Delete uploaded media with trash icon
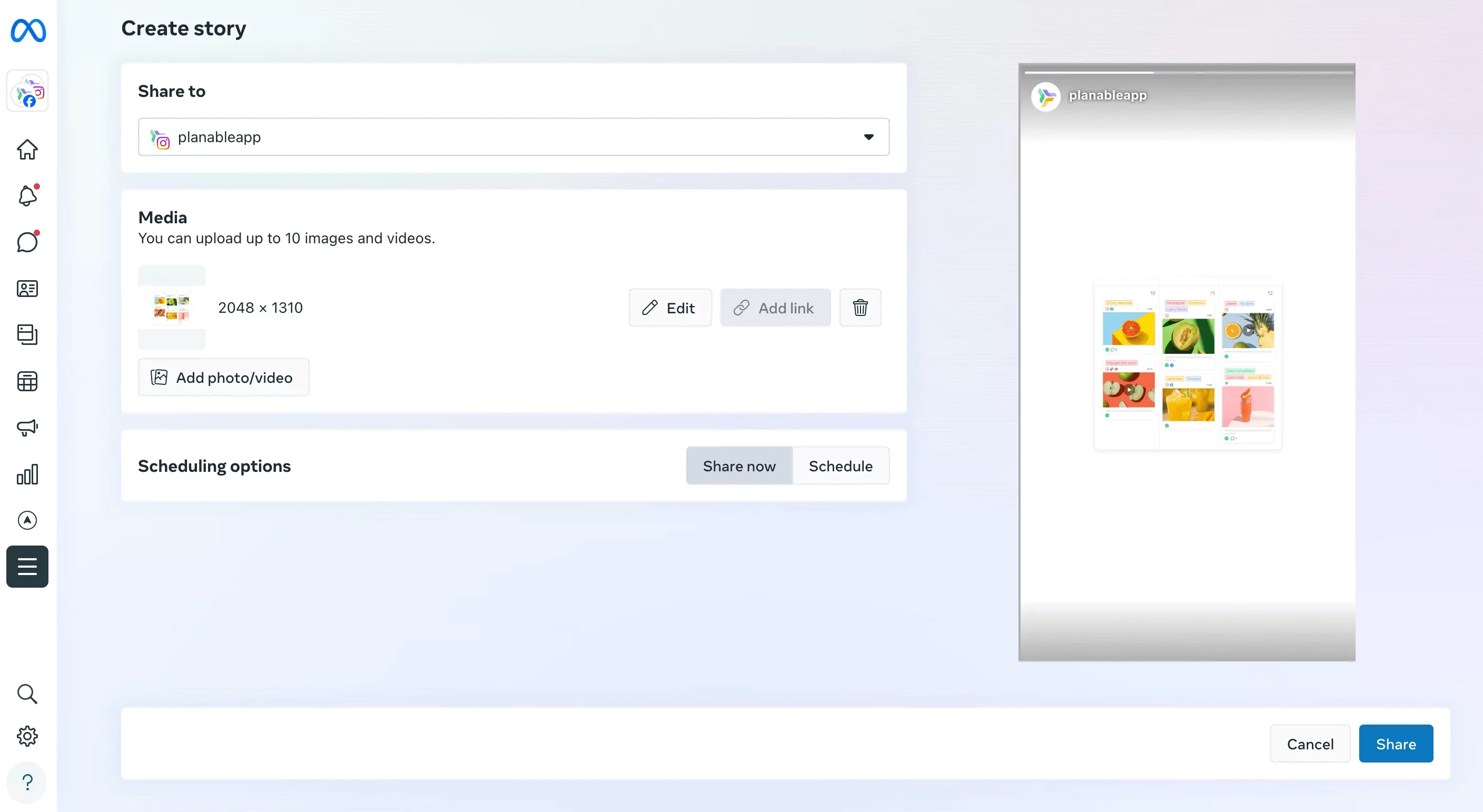 (860, 308)
